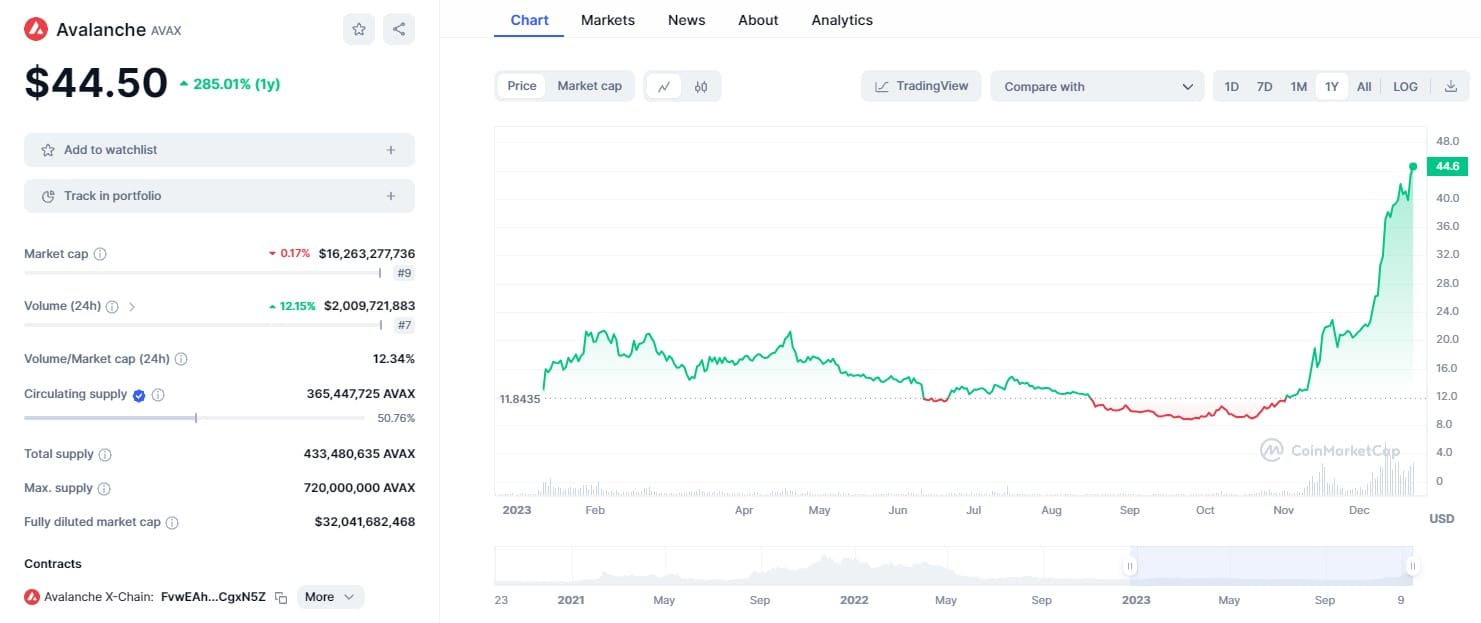The width and height of the screenshot is (1481, 623).
Task: Toggle LOG scale on the chart
Action: point(1405,87)
